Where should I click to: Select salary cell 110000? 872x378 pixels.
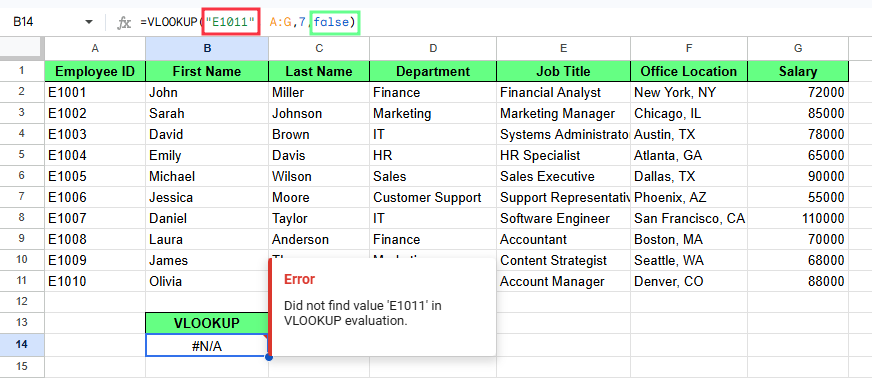point(798,218)
